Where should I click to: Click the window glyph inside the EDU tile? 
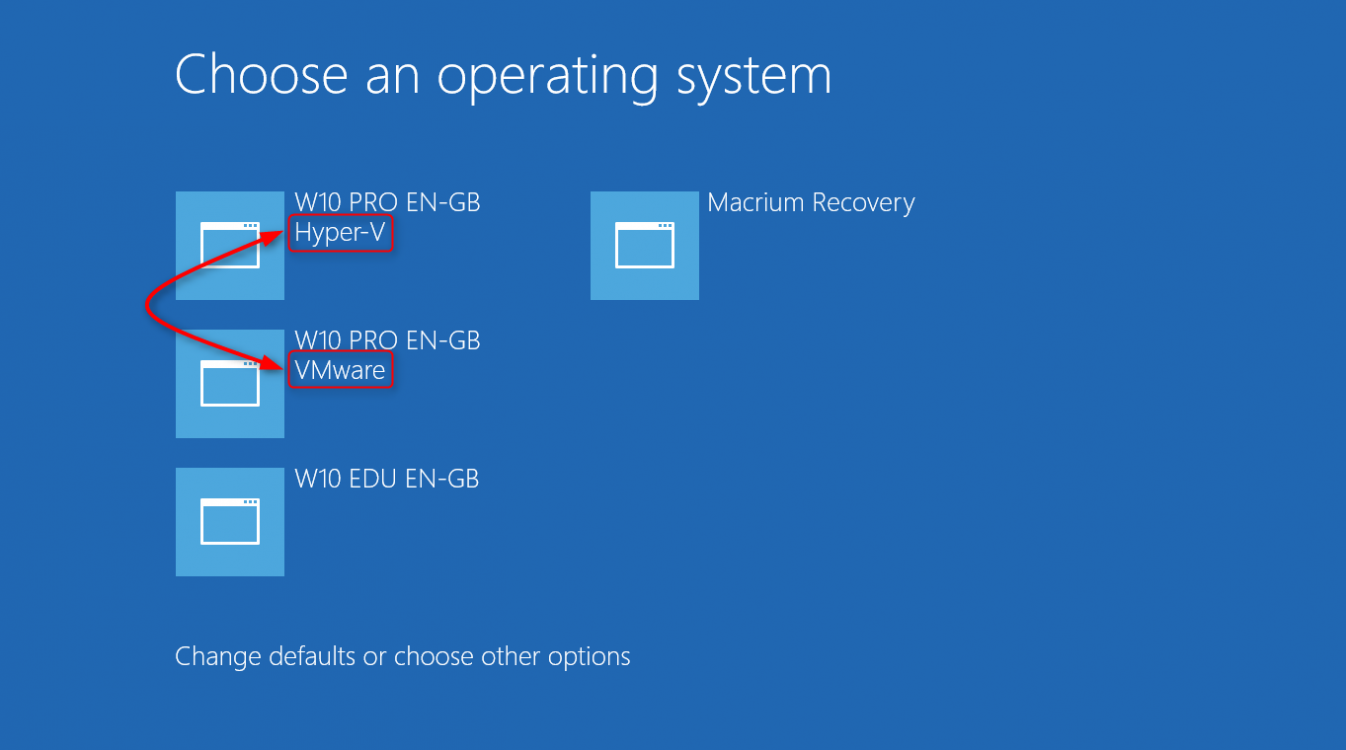point(230,522)
